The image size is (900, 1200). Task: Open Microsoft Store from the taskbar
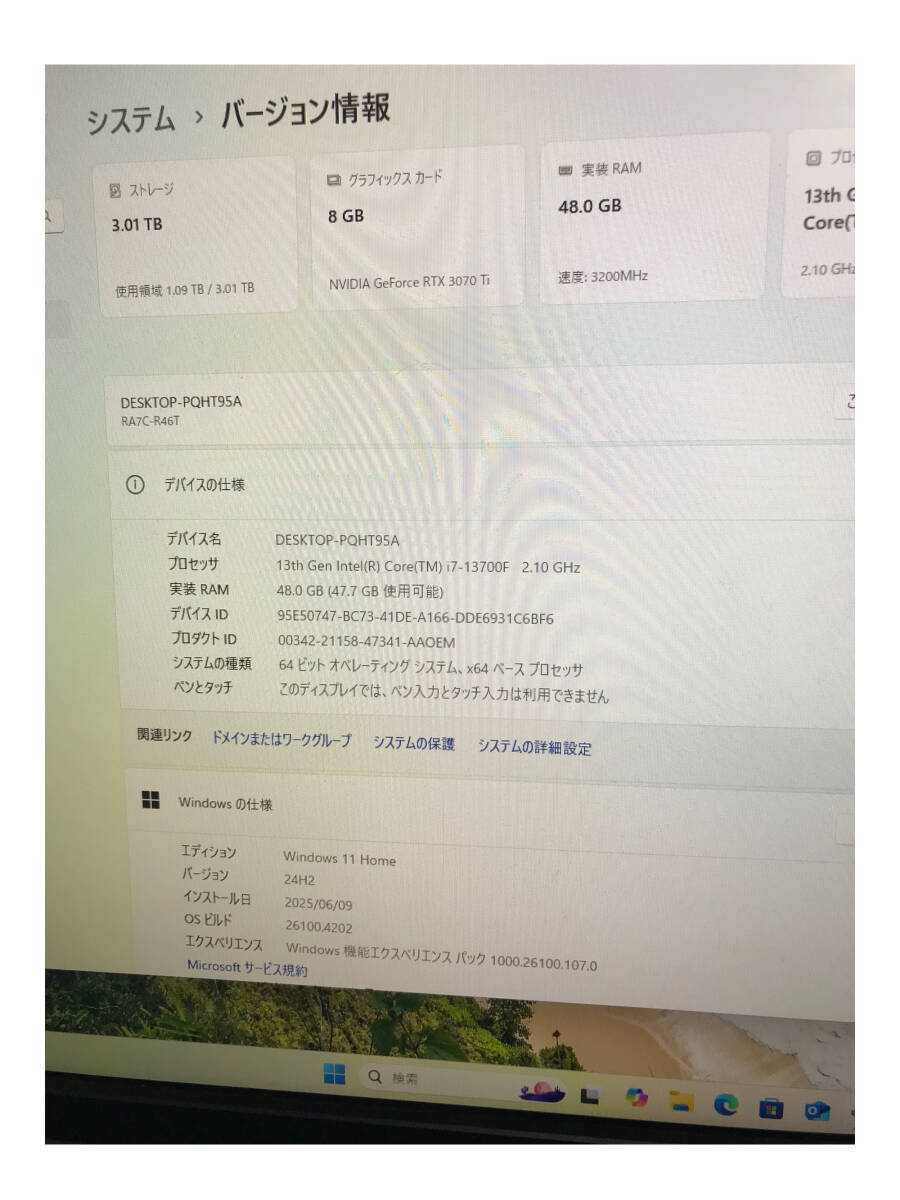click(771, 1108)
